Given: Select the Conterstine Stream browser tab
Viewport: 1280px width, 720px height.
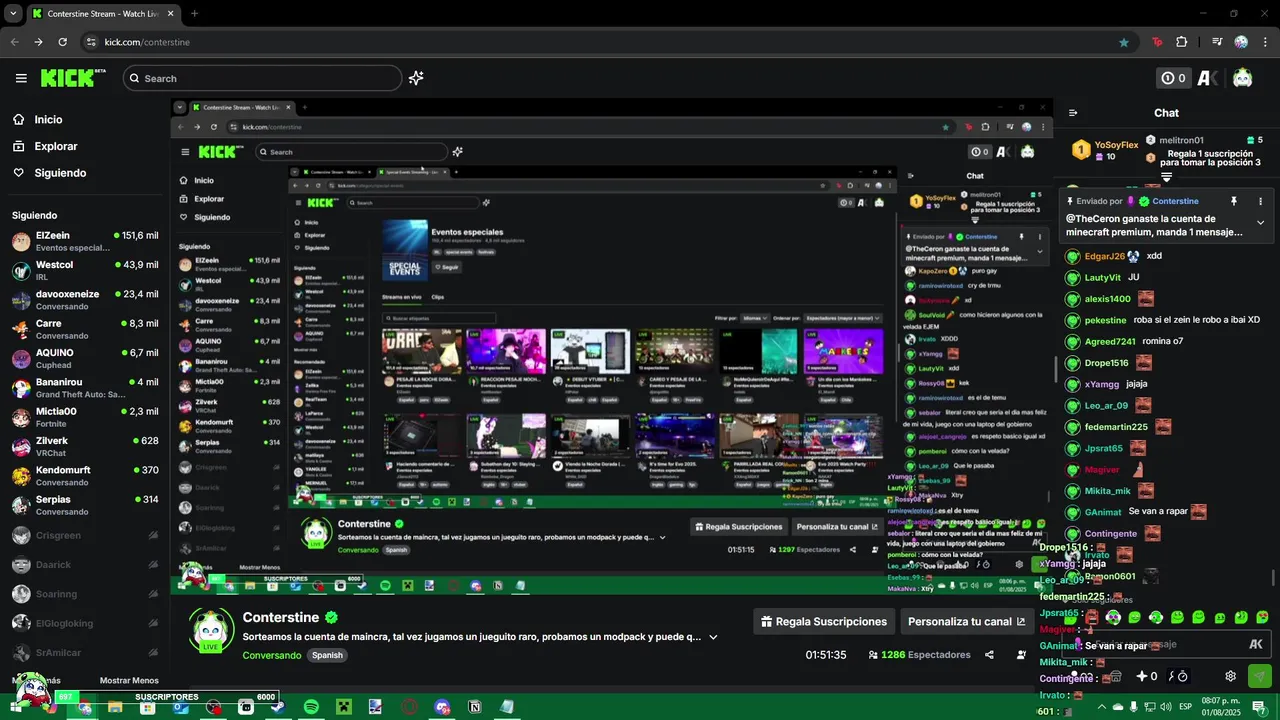Looking at the screenshot, I should pos(102,14).
